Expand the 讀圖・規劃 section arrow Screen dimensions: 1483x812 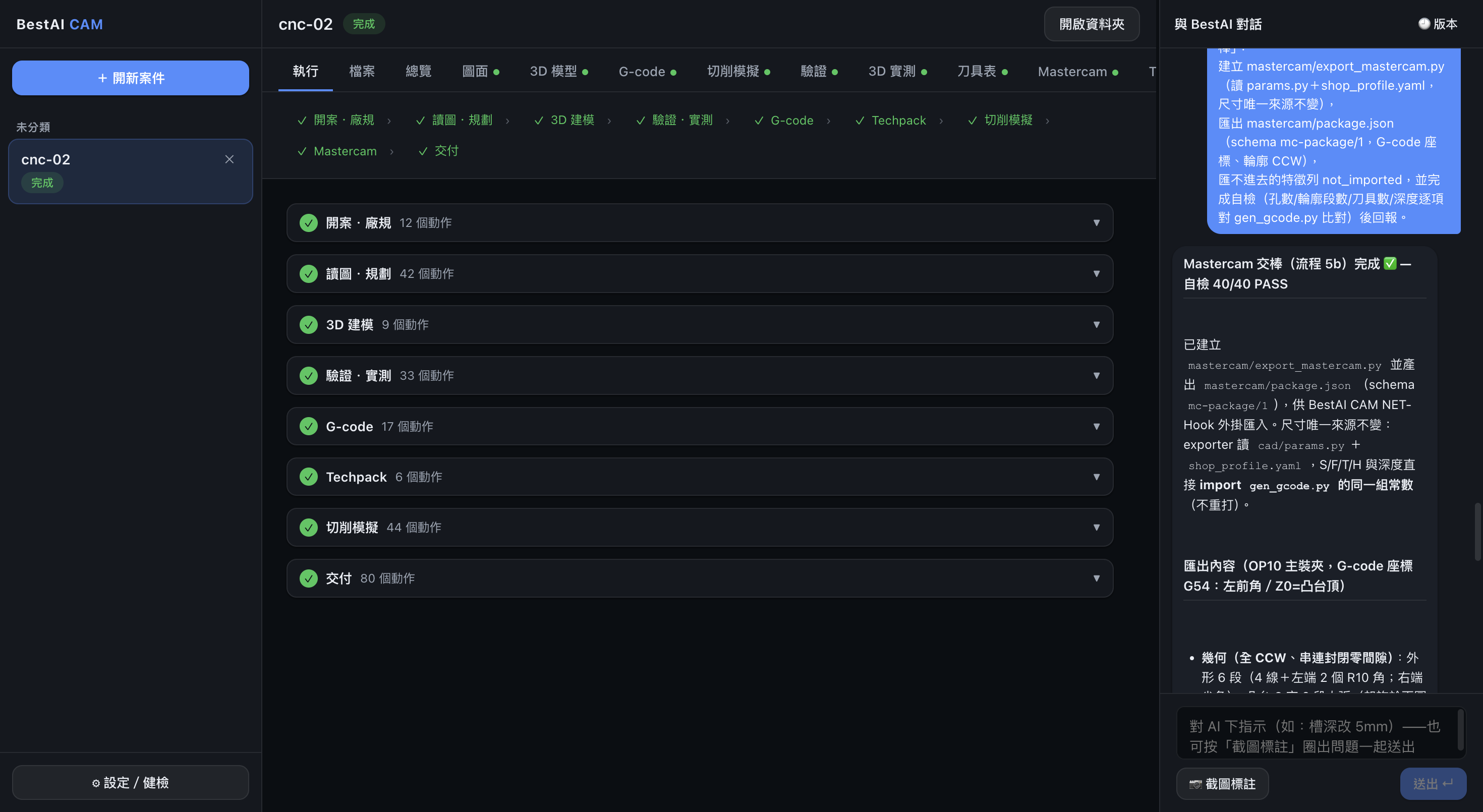click(1096, 273)
